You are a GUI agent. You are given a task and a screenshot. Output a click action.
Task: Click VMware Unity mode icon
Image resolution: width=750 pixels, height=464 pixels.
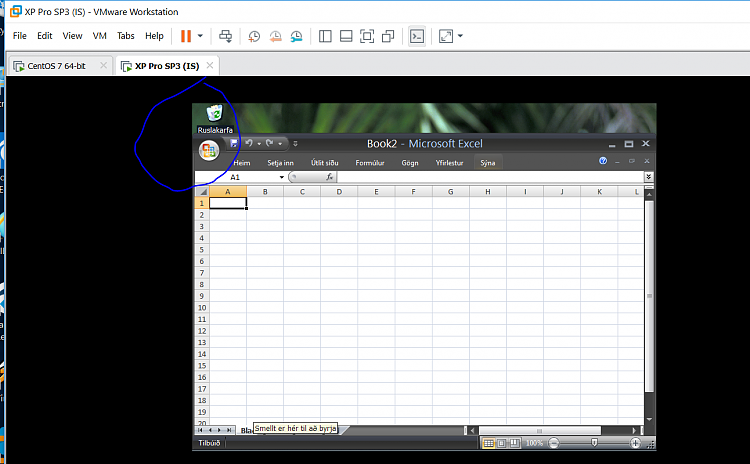tap(388, 36)
